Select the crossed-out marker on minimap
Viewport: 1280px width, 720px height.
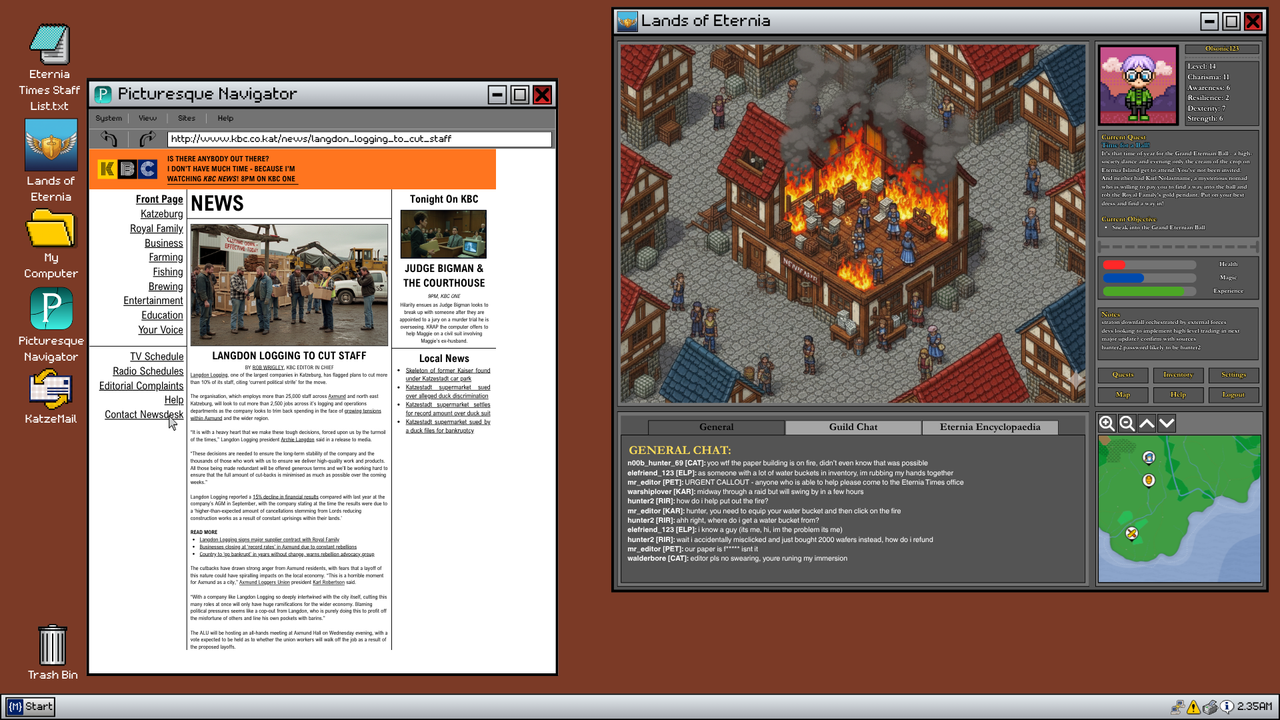[1132, 533]
